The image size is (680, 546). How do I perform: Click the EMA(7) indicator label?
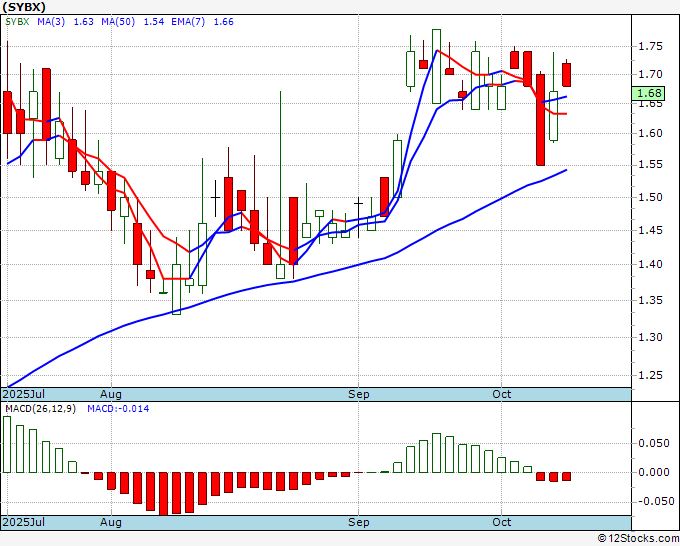click(188, 22)
